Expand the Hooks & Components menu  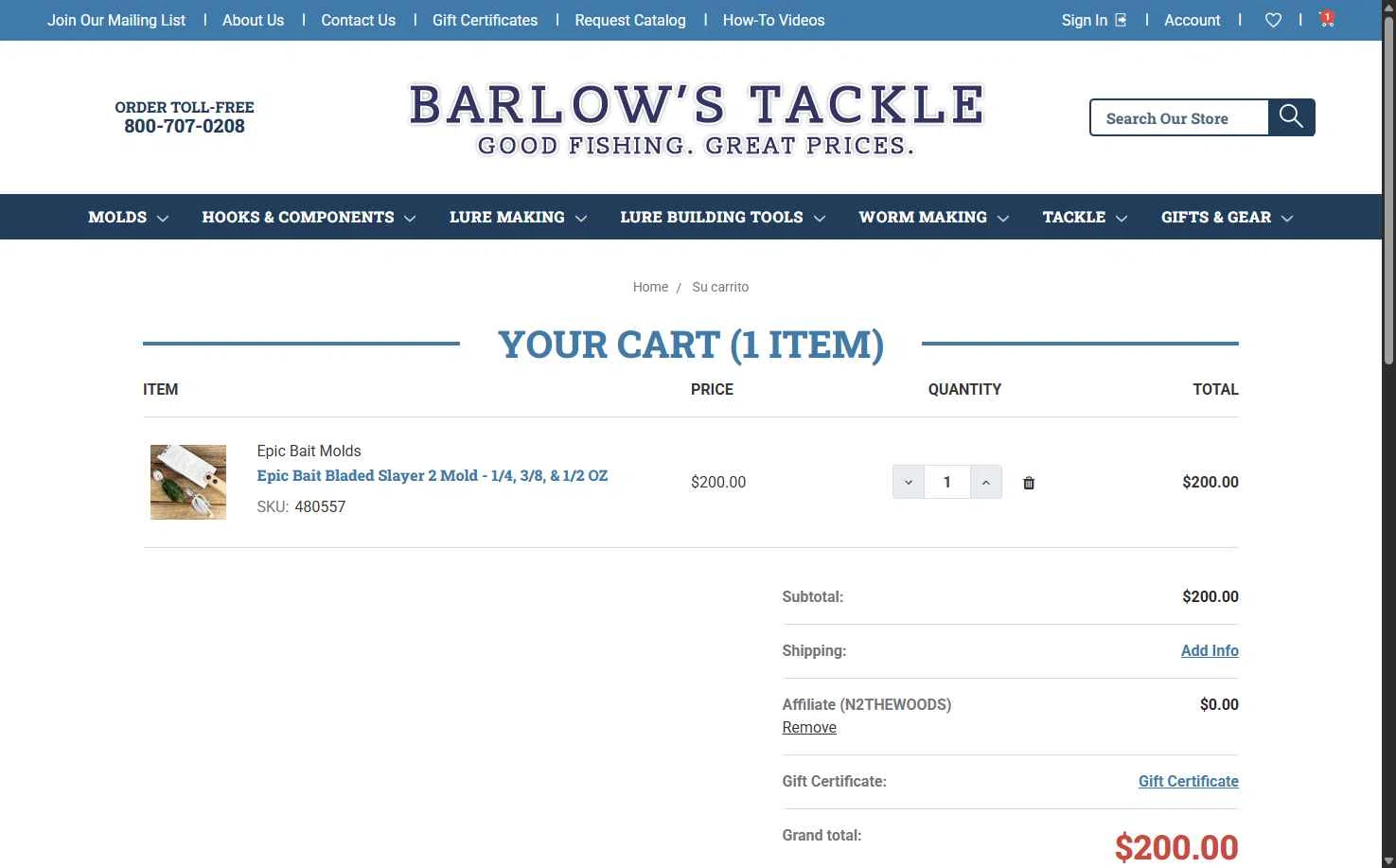309,217
